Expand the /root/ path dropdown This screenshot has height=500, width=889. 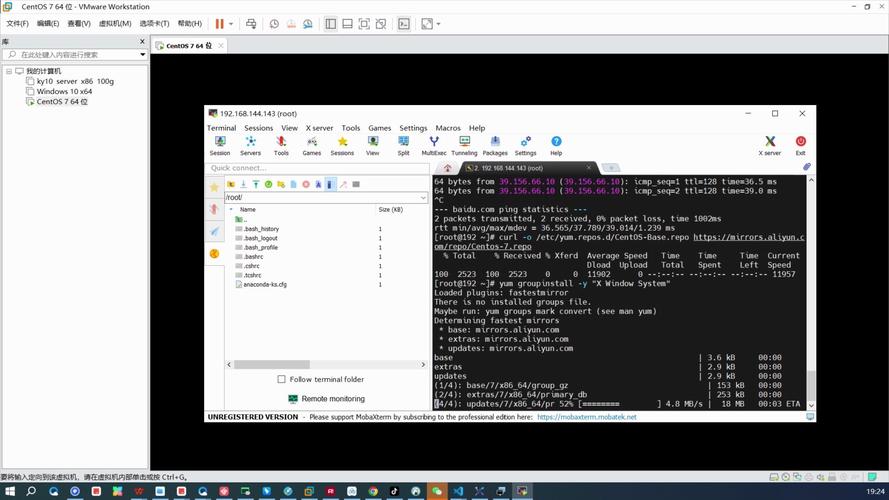[423, 197]
